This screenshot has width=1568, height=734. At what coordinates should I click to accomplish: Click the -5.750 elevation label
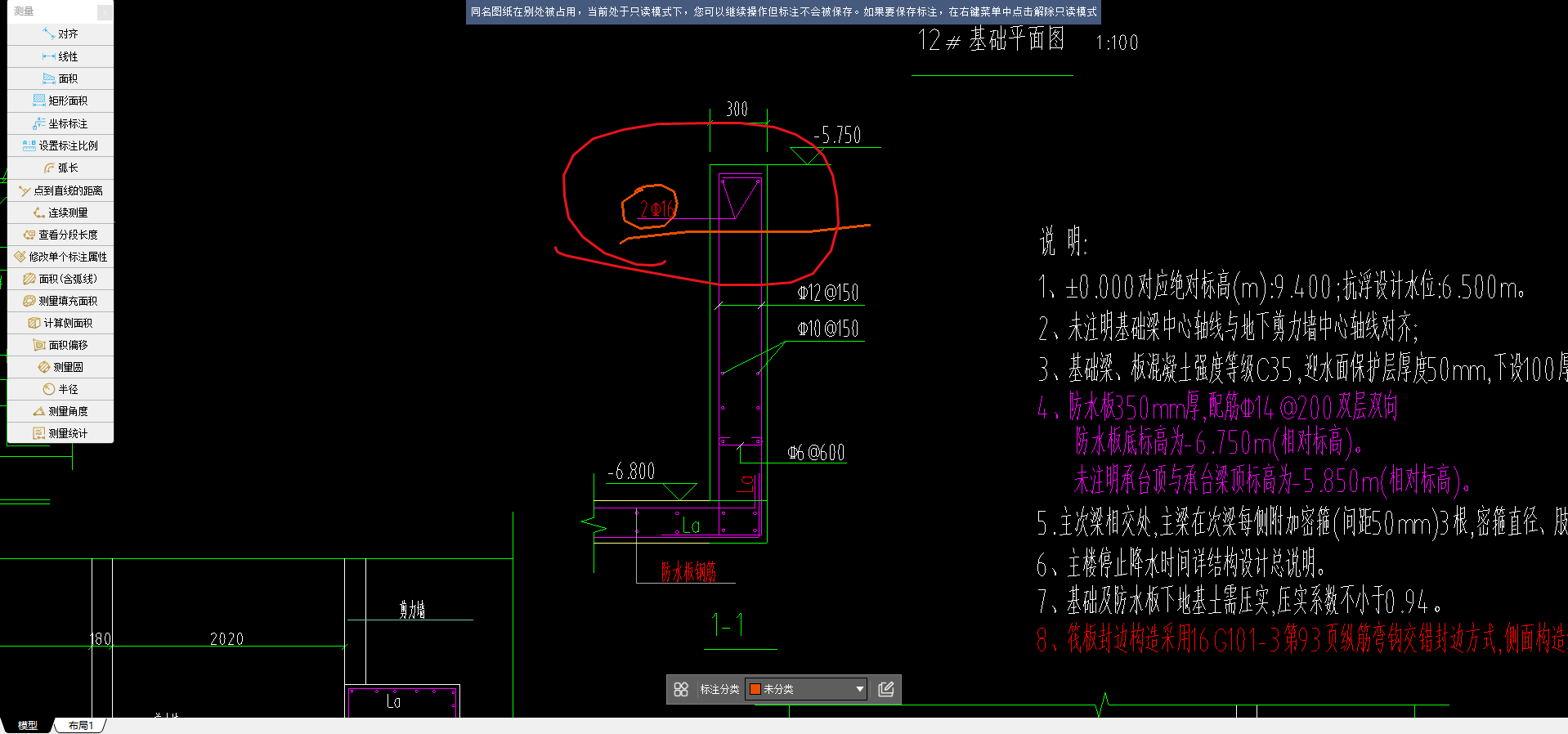pyautogui.click(x=837, y=135)
